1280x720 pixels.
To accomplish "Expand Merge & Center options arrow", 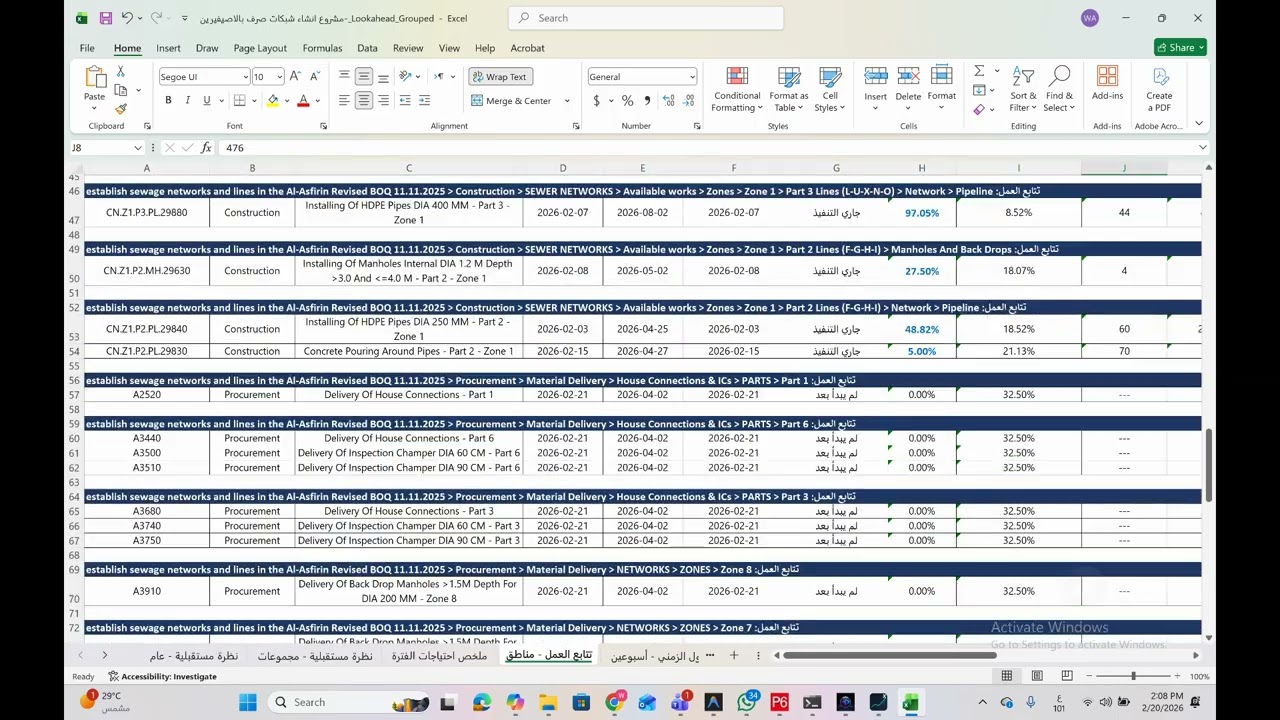I will [x=567, y=101].
